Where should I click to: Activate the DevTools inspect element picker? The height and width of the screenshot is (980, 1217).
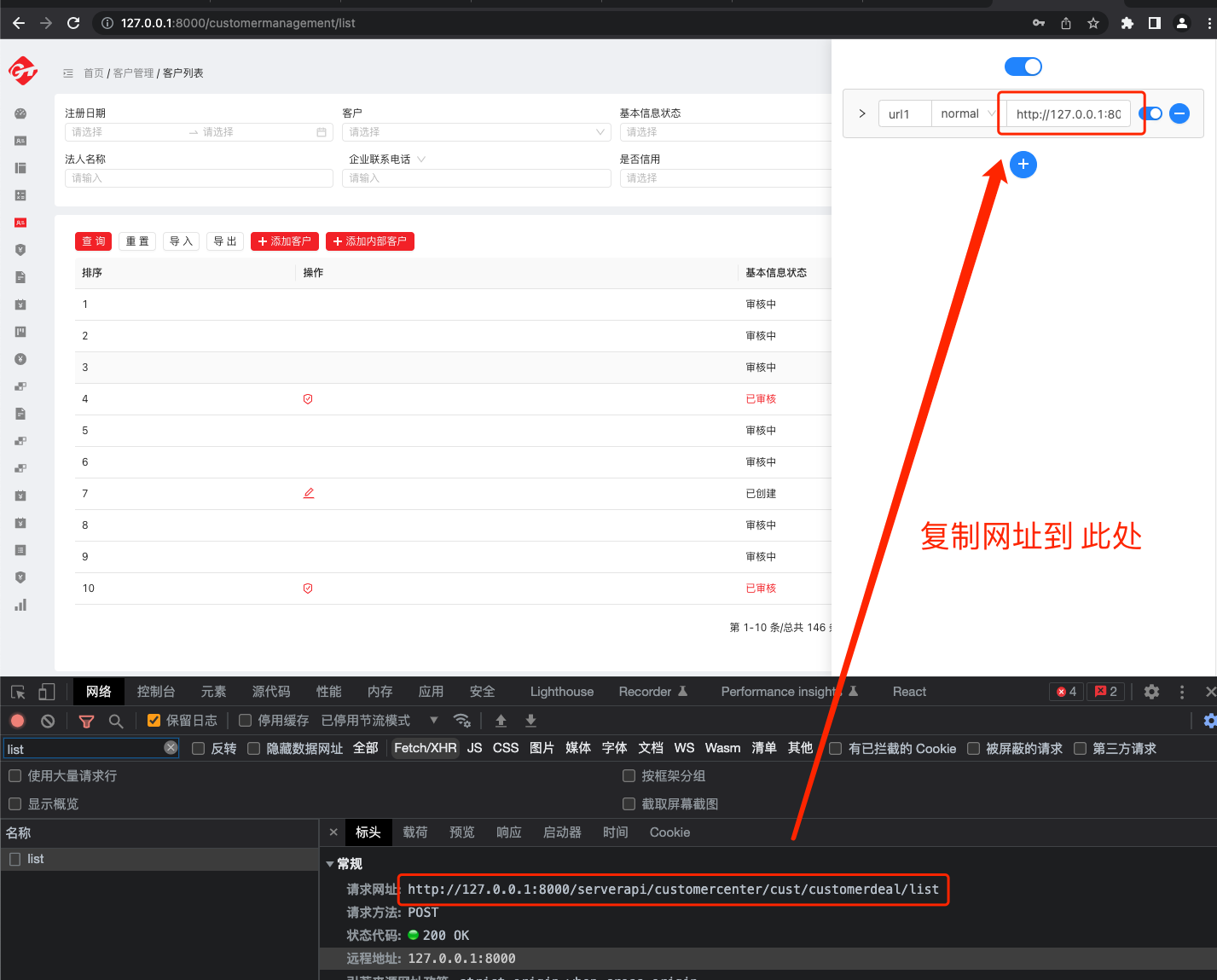click(18, 692)
